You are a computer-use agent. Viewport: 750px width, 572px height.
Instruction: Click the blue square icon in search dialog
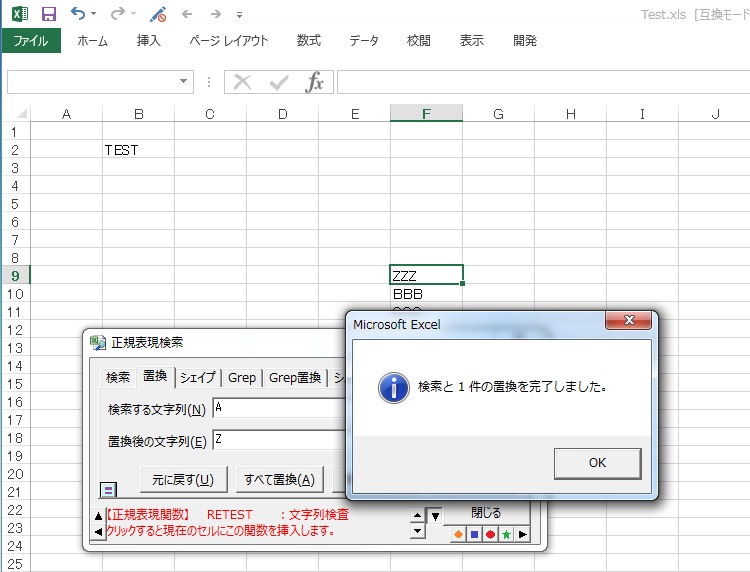tap(474, 534)
